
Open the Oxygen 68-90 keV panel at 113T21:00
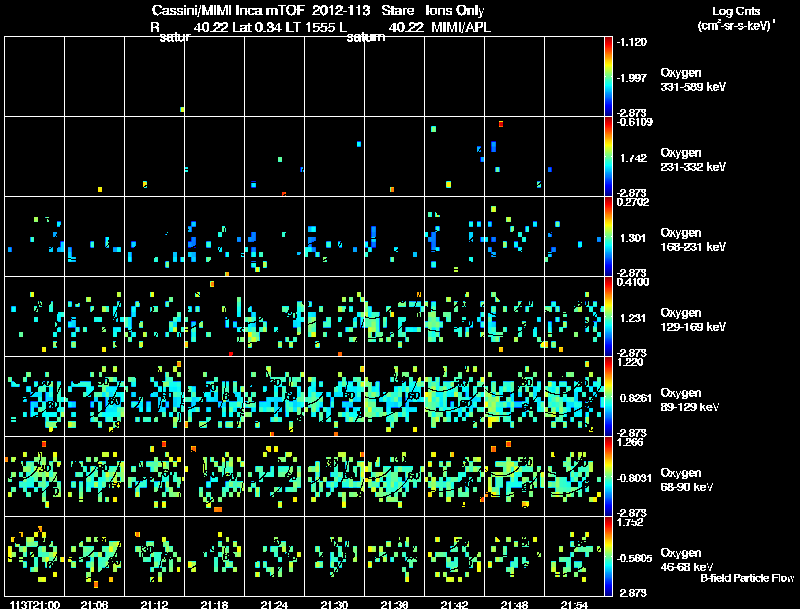[x=35, y=477]
